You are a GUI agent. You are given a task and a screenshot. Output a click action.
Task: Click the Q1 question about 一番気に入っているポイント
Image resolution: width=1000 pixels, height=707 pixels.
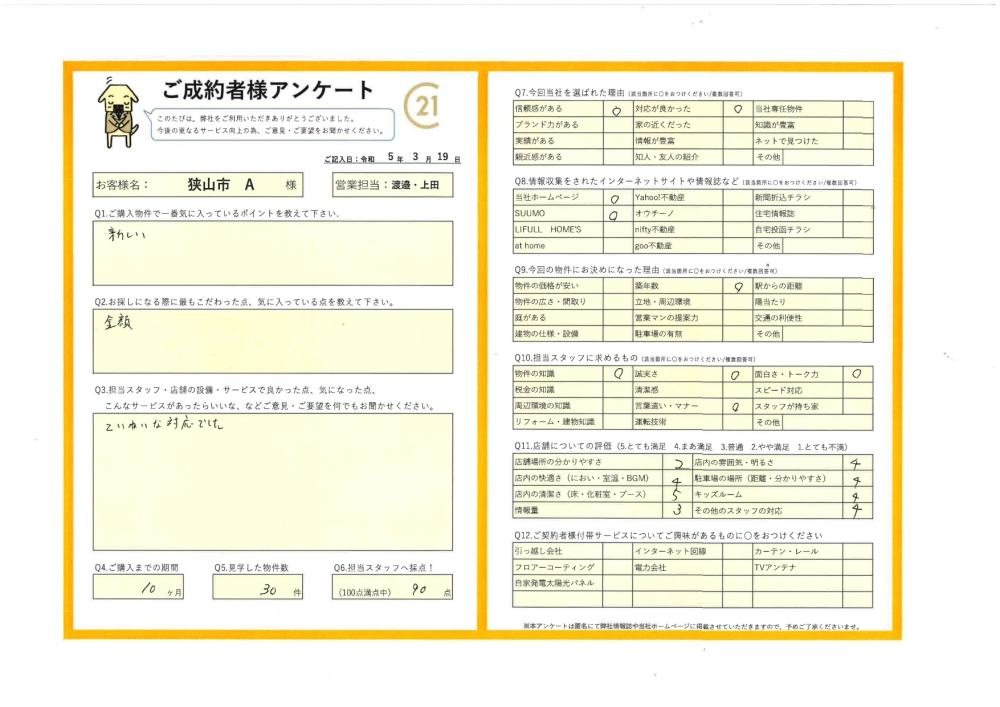pos(217,214)
